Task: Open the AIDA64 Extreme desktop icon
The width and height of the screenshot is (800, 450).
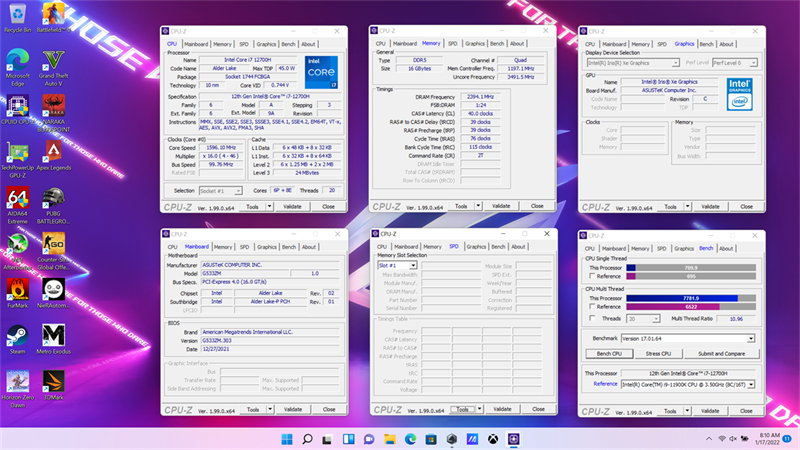Action: (17, 199)
